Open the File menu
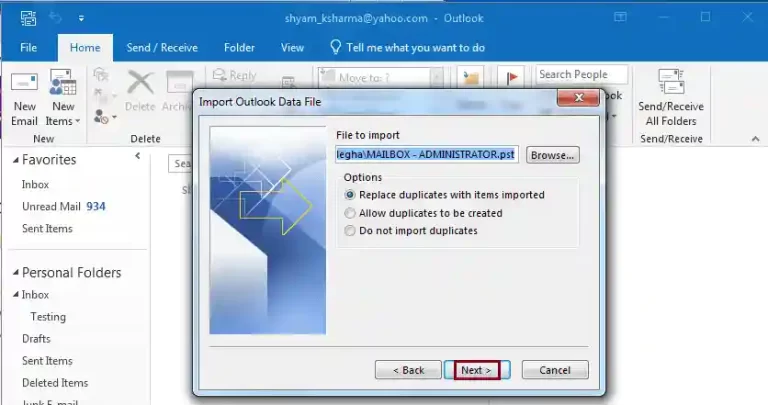Viewport: 768px width, 405px height. click(x=28, y=48)
